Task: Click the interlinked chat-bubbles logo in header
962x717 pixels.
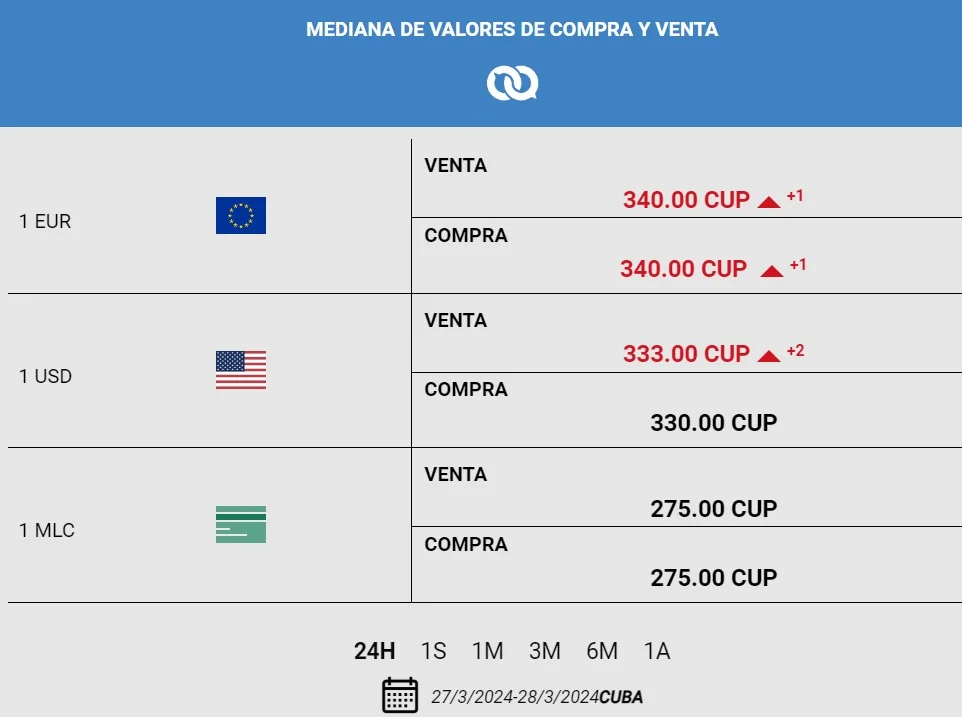Action: coord(512,83)
